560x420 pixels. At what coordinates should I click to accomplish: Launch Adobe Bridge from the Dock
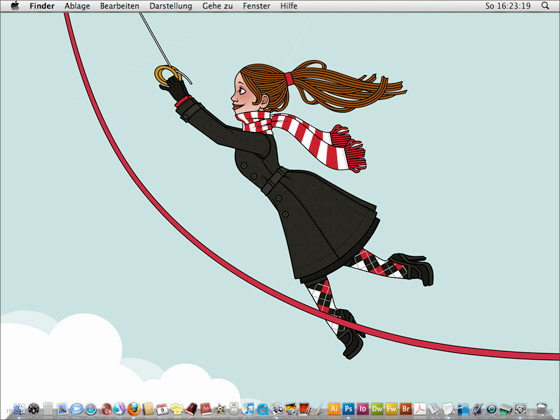click(x=405, y=409)
